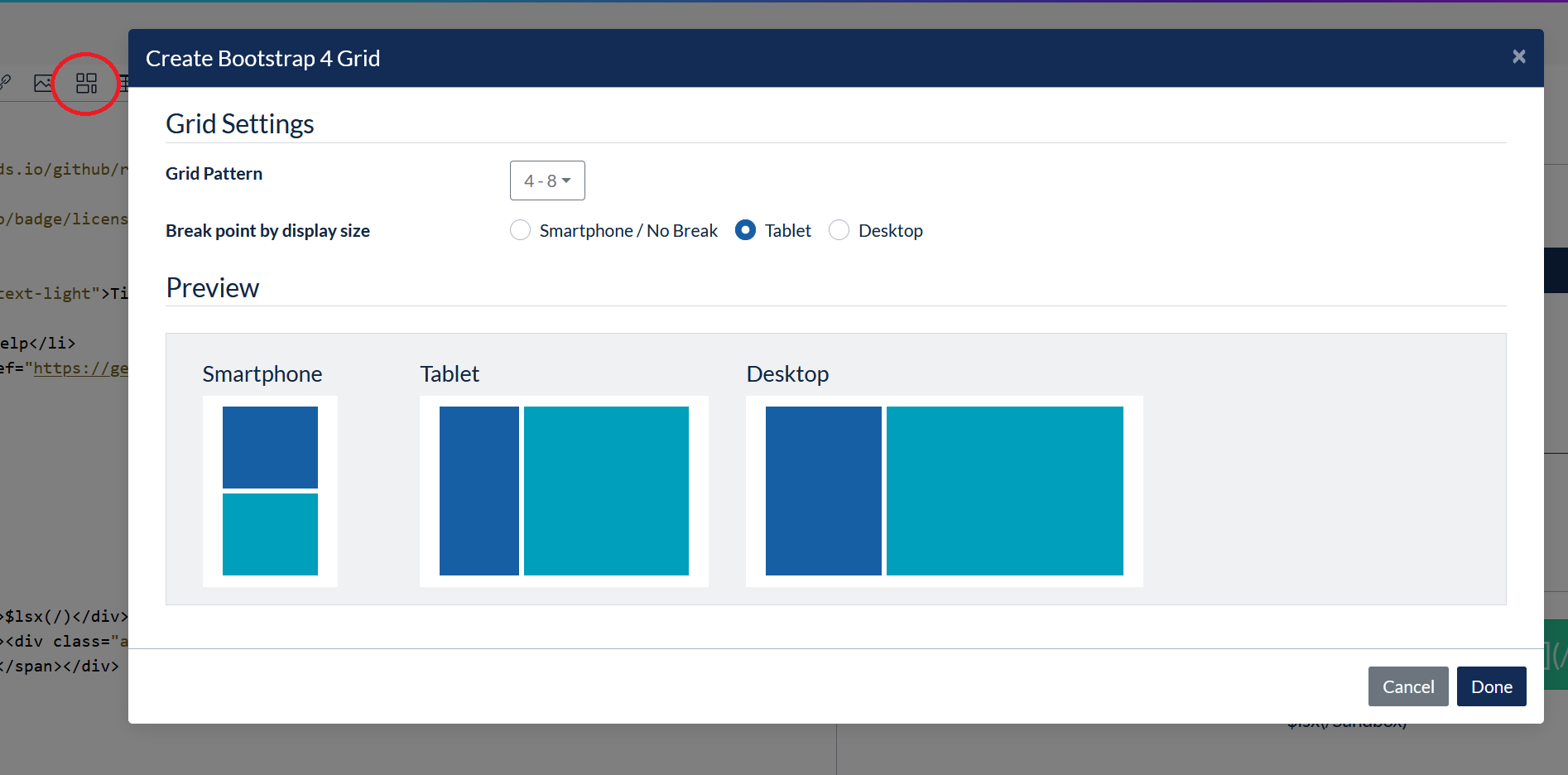This screenshot has height=775, width=1568.
Task: Click the 'Tablet' preview label
Action: 450,374
